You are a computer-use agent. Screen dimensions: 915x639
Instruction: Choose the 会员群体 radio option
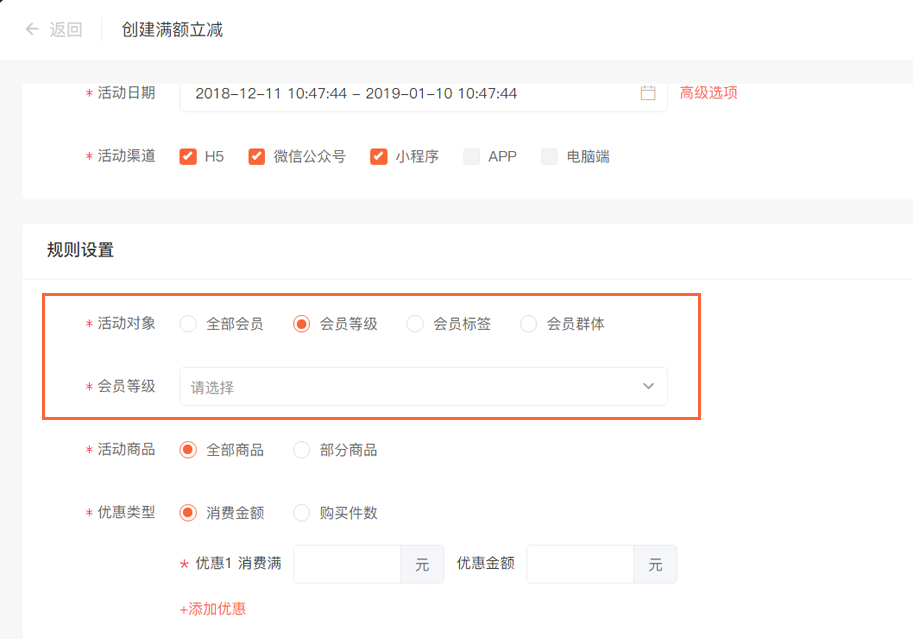click(528, 324)
